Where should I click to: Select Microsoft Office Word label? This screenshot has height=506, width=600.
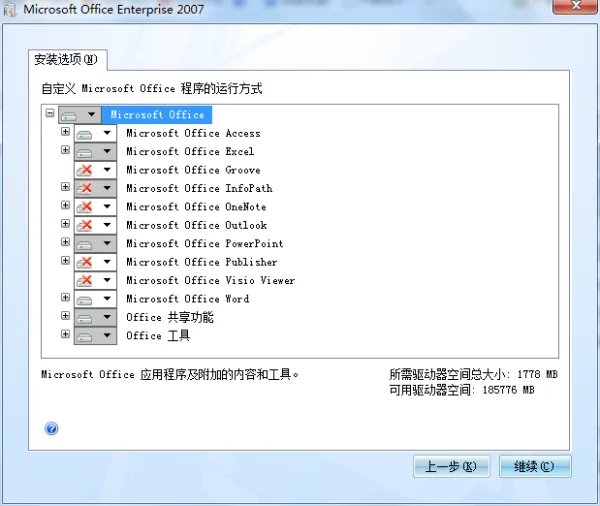188,299
